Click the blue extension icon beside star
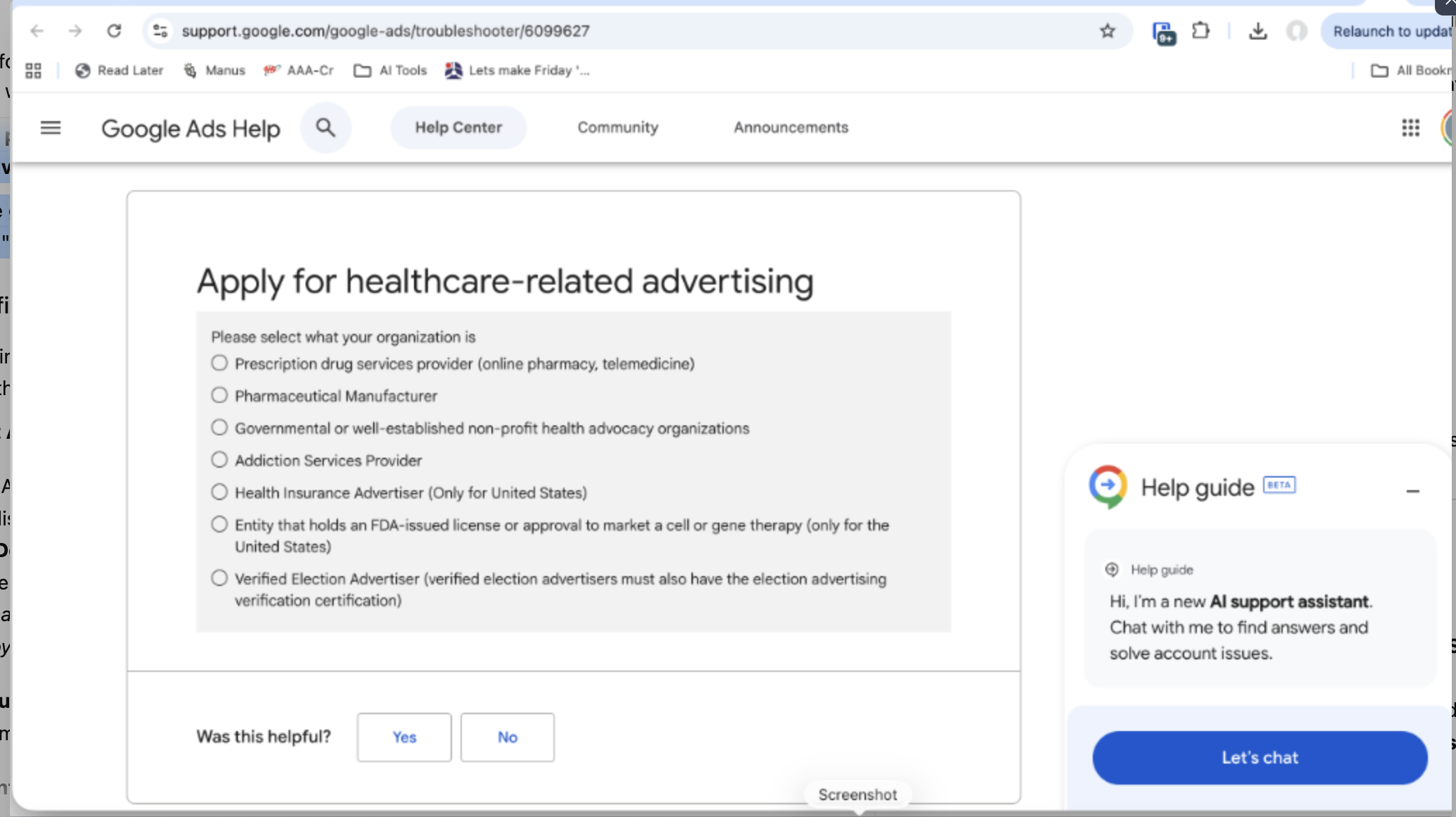The image size is (1456, 817). point(1164,32)
